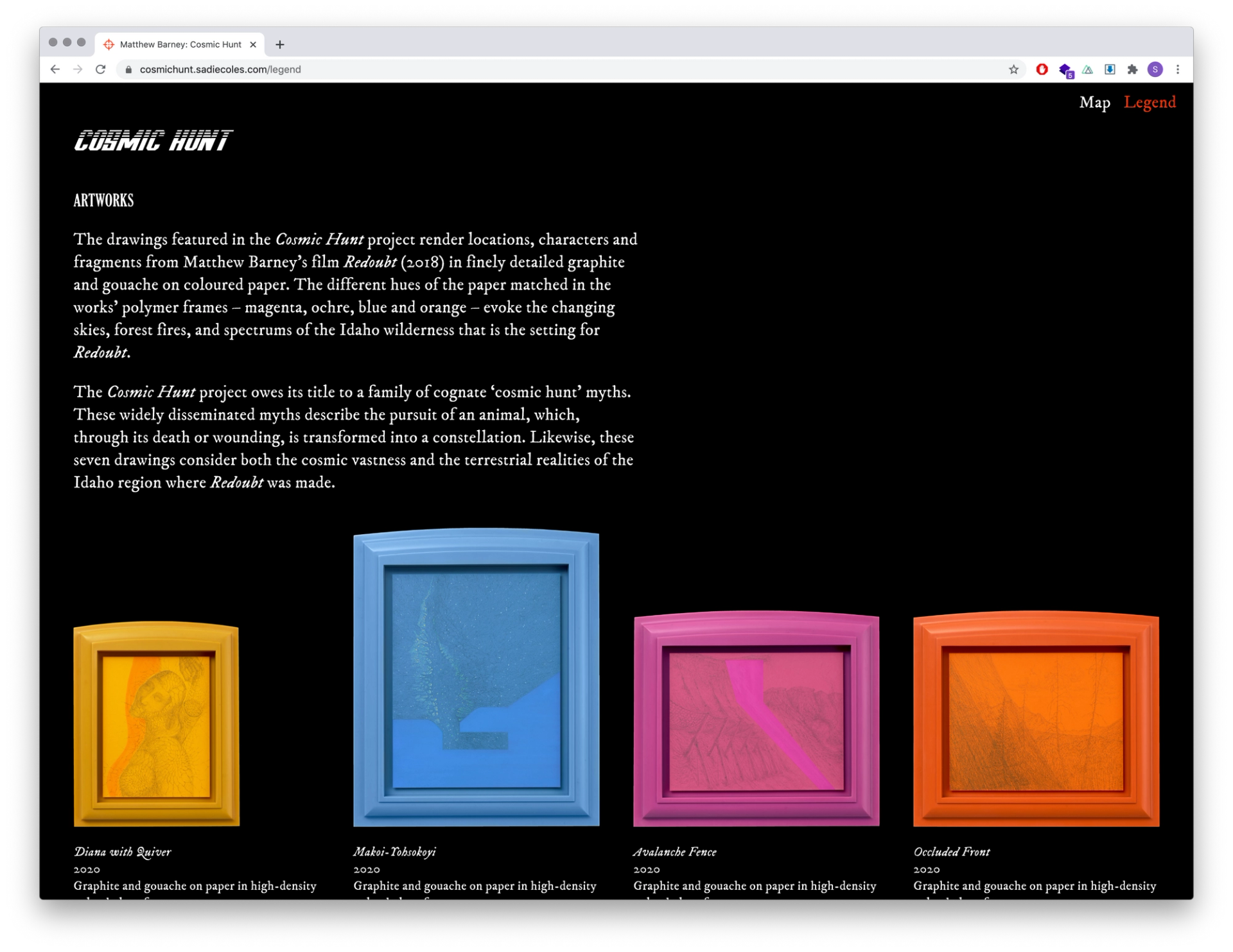Close the Matthew Barney: Cosmic Hunt tab
The width and height of the screenshot is (1233, 952).
pyautogui.click(x=253, y=44)
